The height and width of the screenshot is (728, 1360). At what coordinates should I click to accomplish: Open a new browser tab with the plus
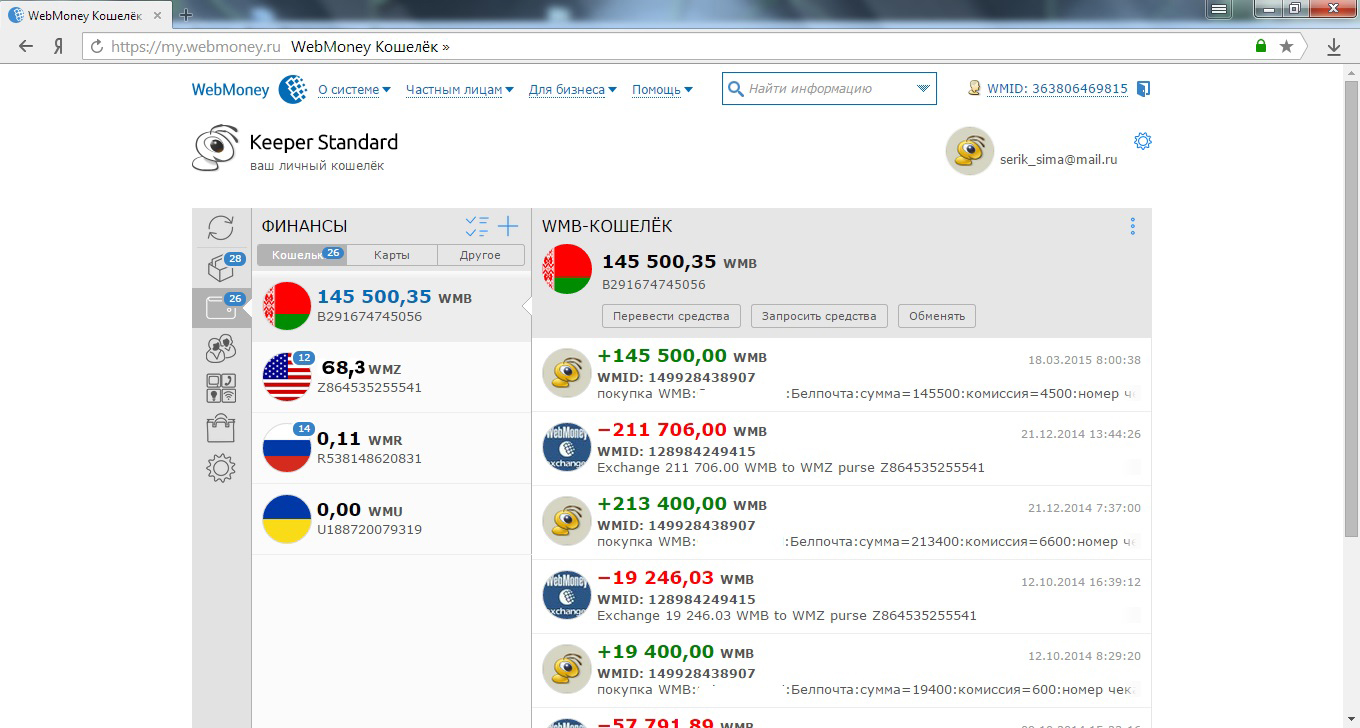pos(186,14)
